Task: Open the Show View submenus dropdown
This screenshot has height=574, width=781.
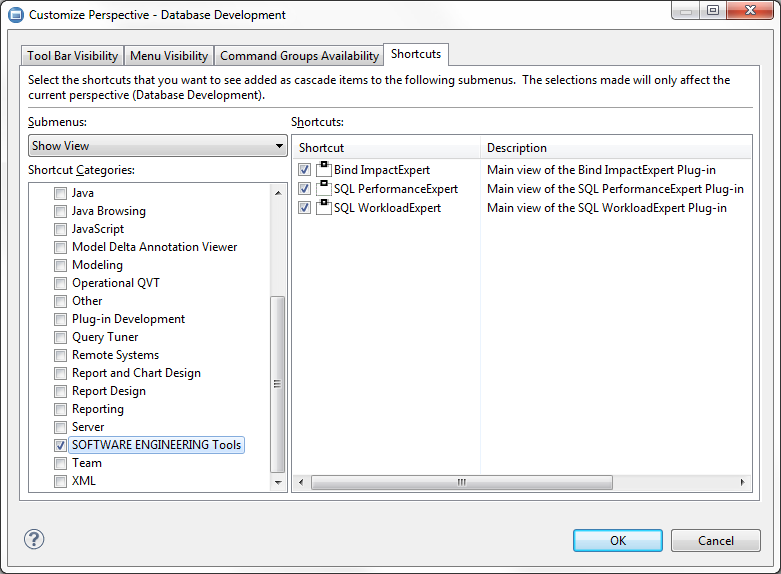Action: point(157,146)
